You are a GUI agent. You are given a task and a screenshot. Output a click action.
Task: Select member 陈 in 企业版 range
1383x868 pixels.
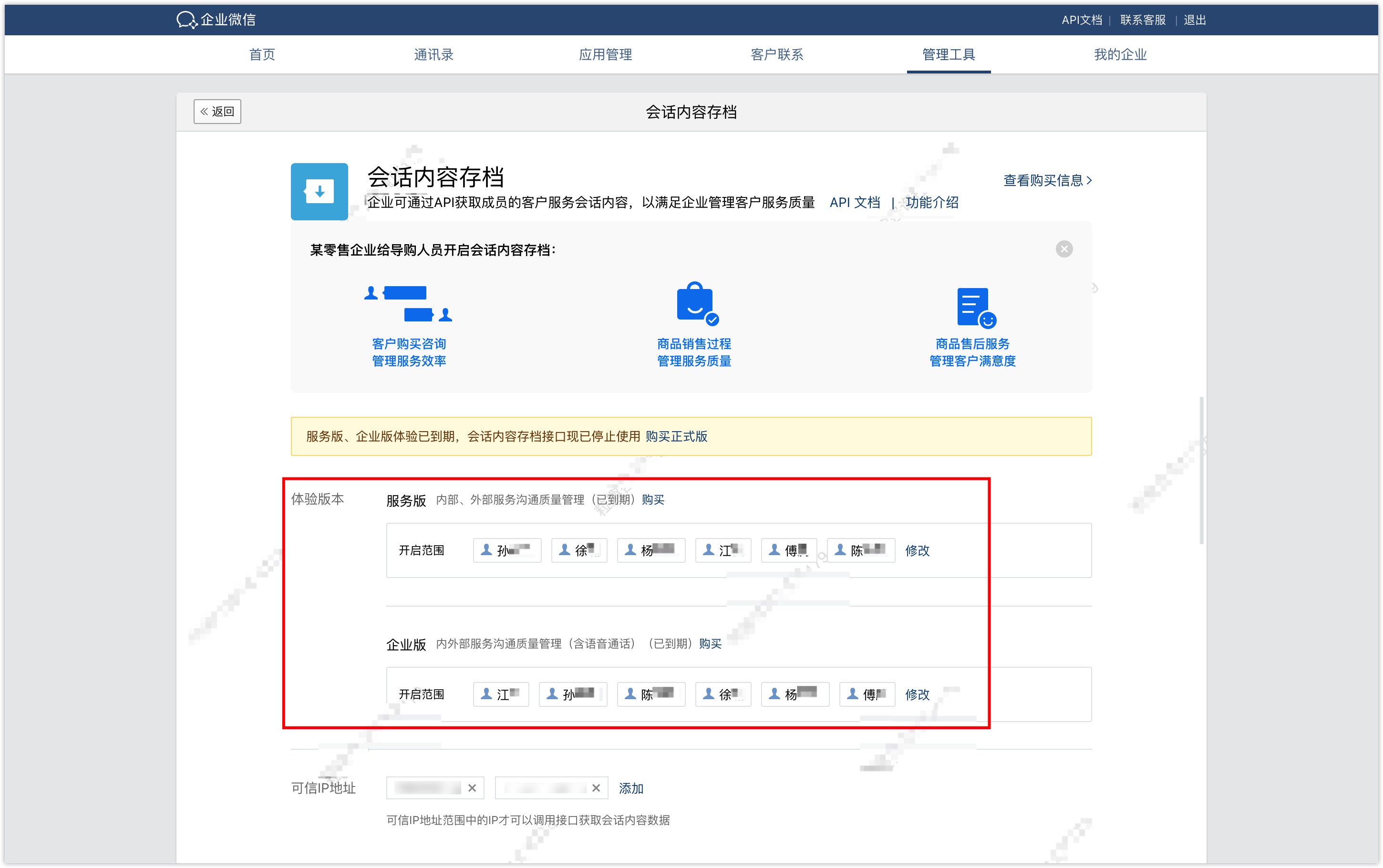click(x=651, y=694)
